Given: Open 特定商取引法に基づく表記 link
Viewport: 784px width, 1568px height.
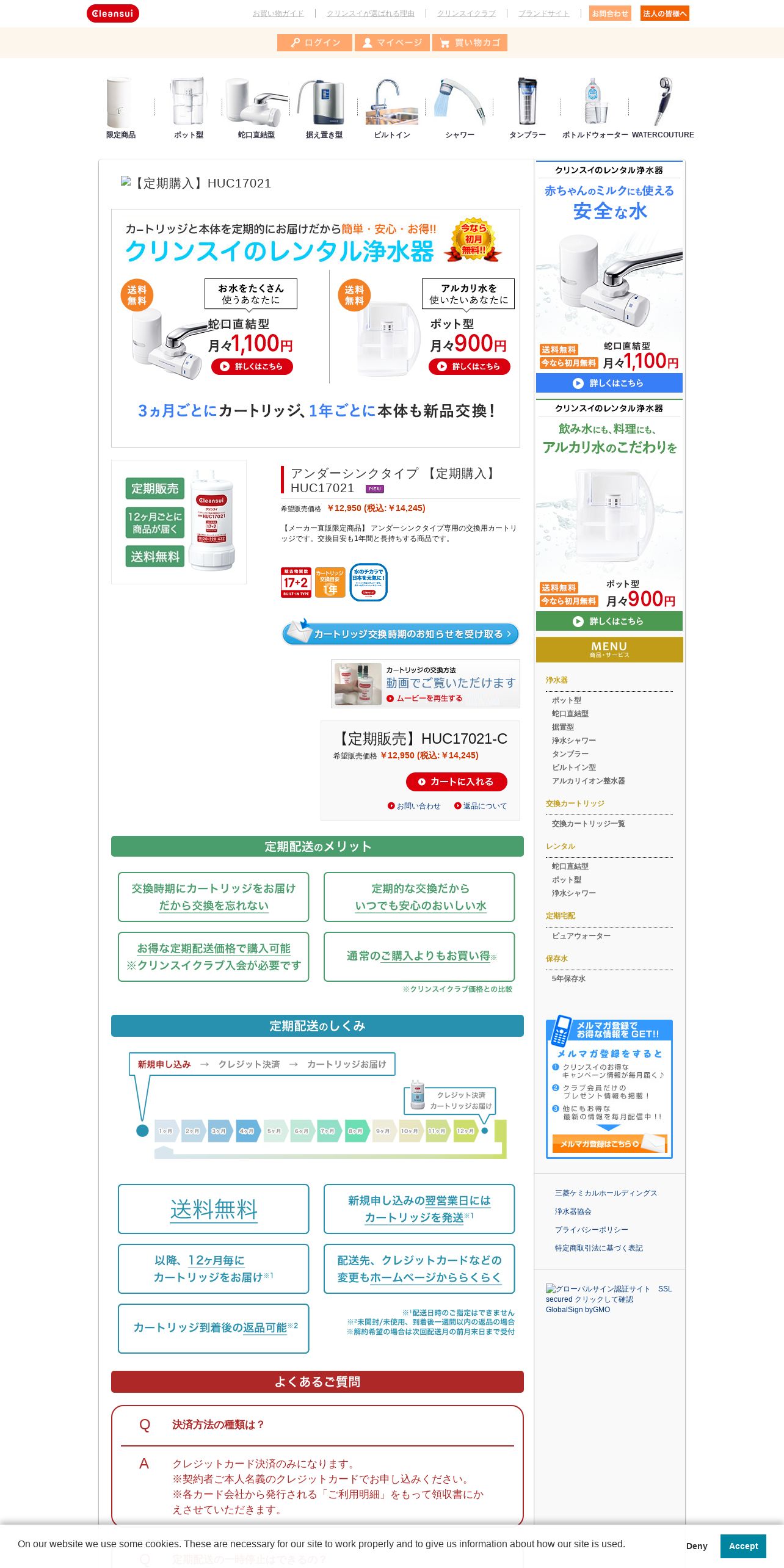Looking at the screenshot, I should coord(598,1248).
